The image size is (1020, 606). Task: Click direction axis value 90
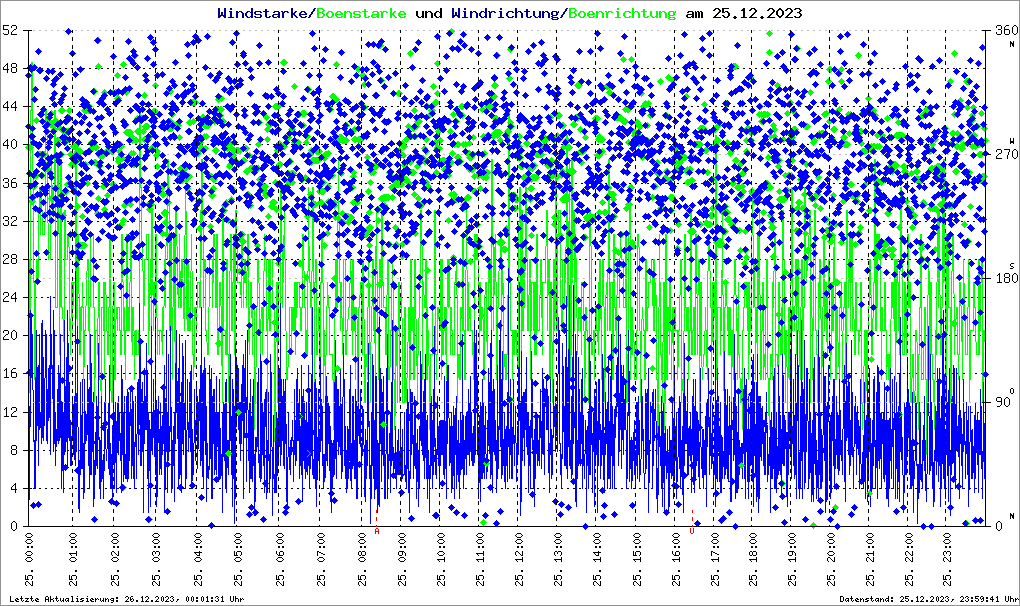click(x=1003, y=402)
